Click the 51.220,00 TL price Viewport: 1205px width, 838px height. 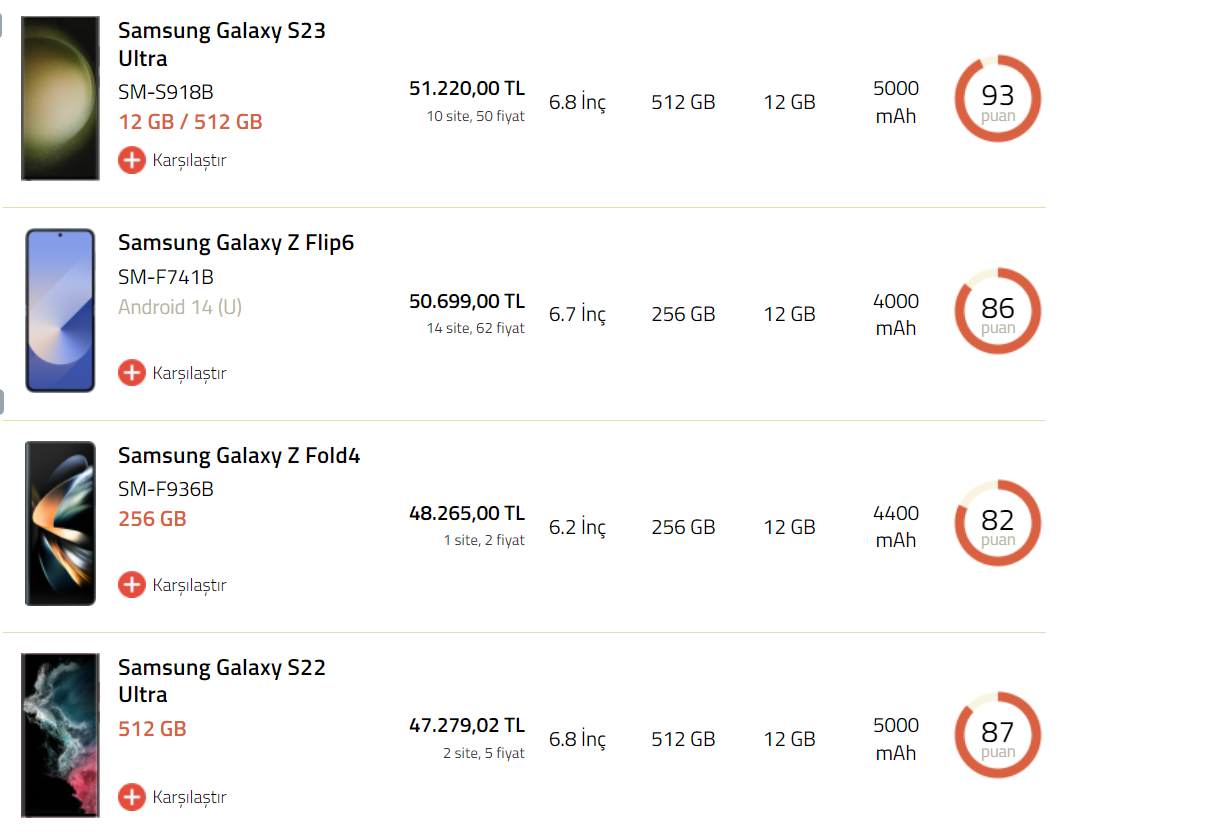click(x=466, y=89)
